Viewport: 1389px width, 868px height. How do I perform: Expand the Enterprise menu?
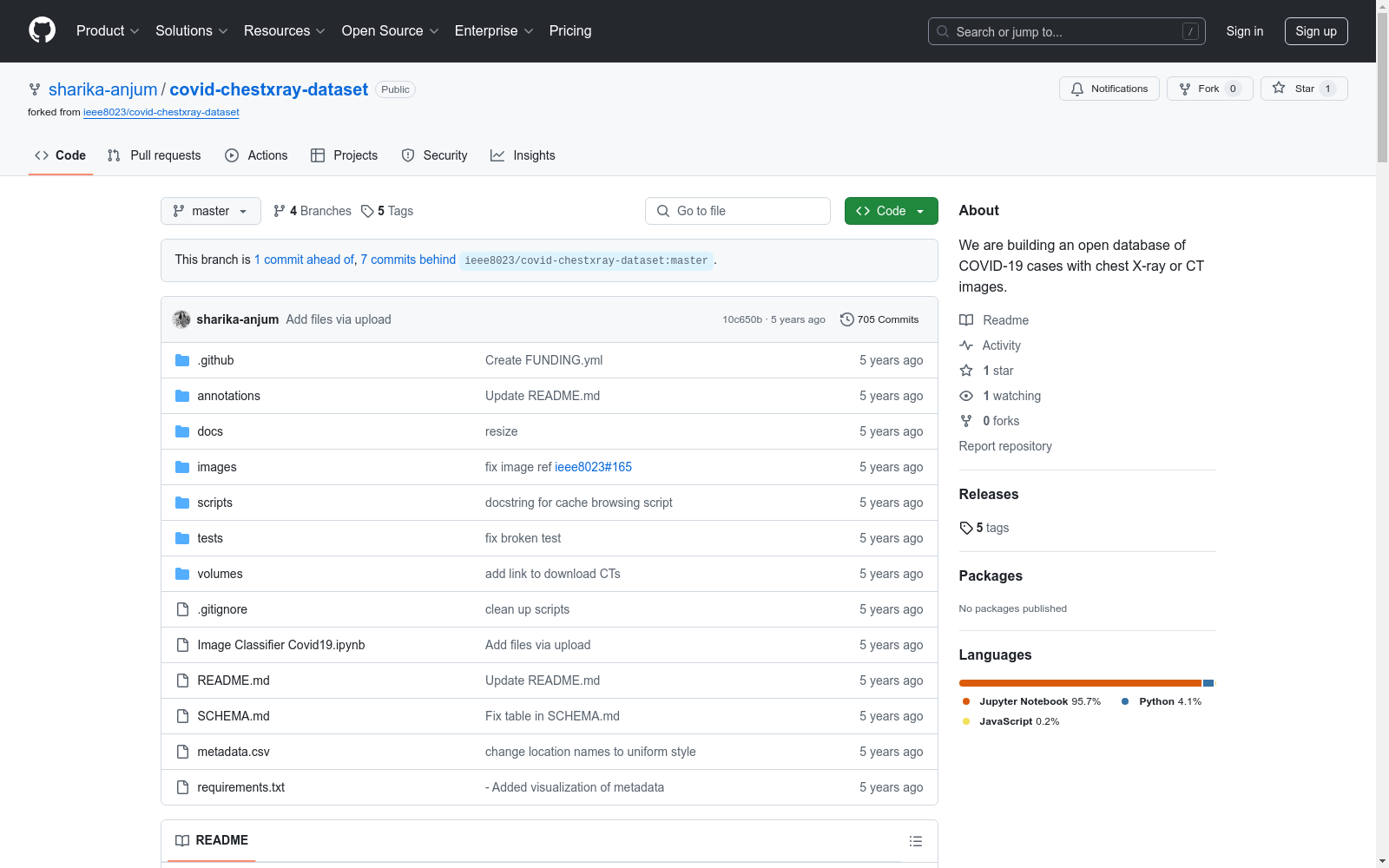[x=494, y=31]
